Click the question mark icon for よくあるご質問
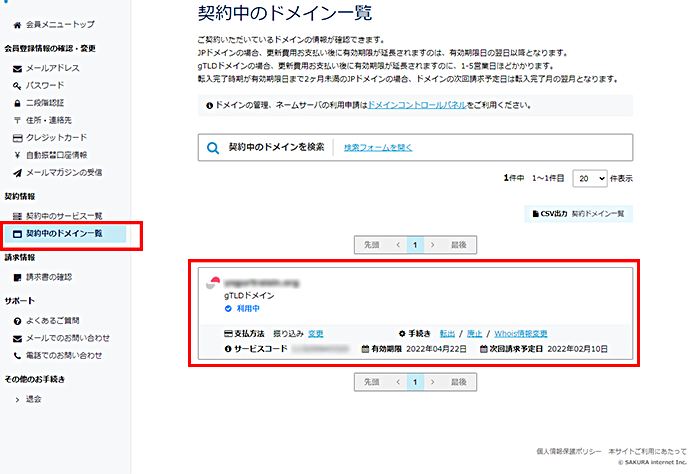This screenshot has width=700, height=474. click(x=17, y=320)
